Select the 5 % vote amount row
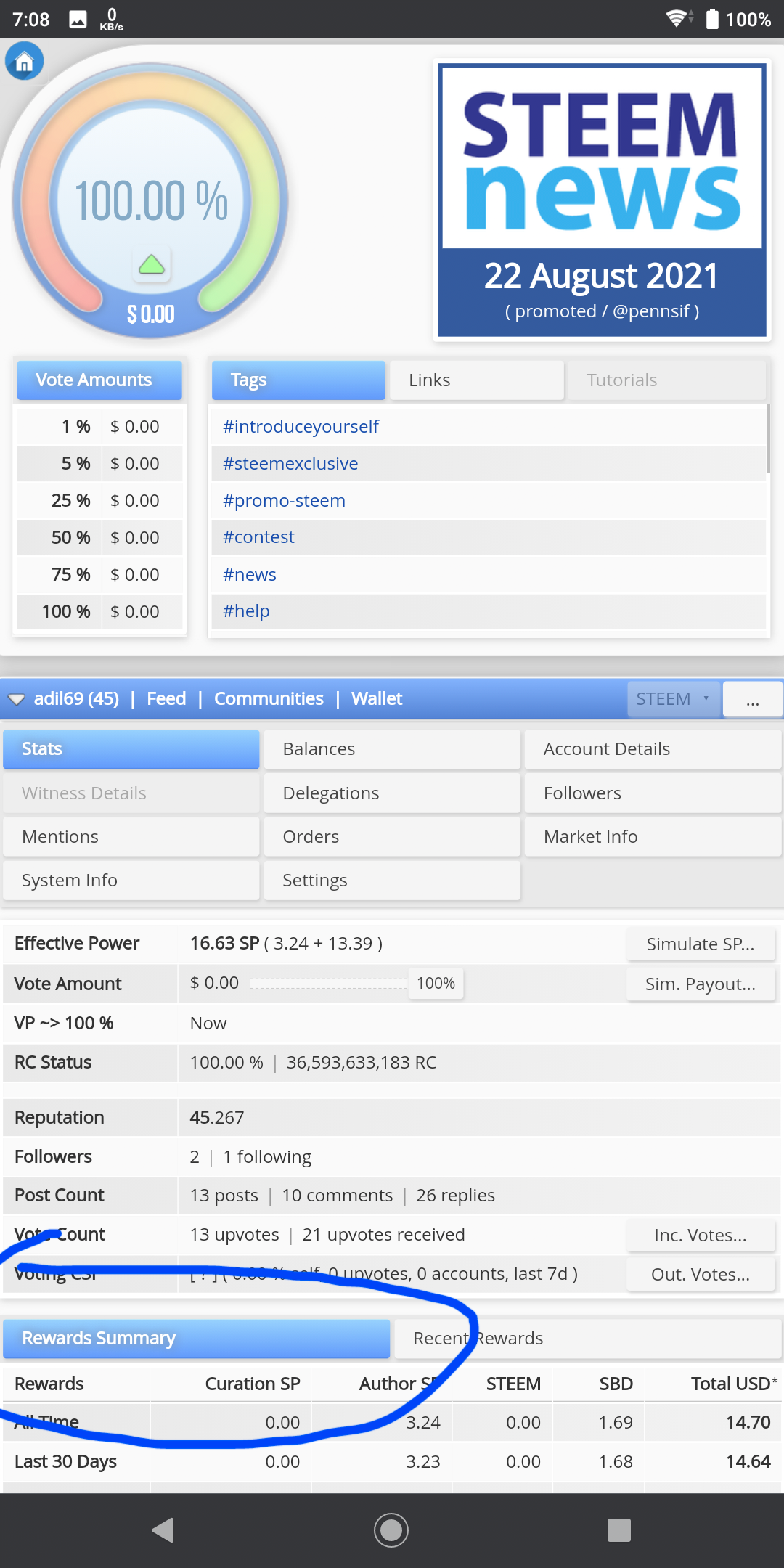 (x=99, y=463)
